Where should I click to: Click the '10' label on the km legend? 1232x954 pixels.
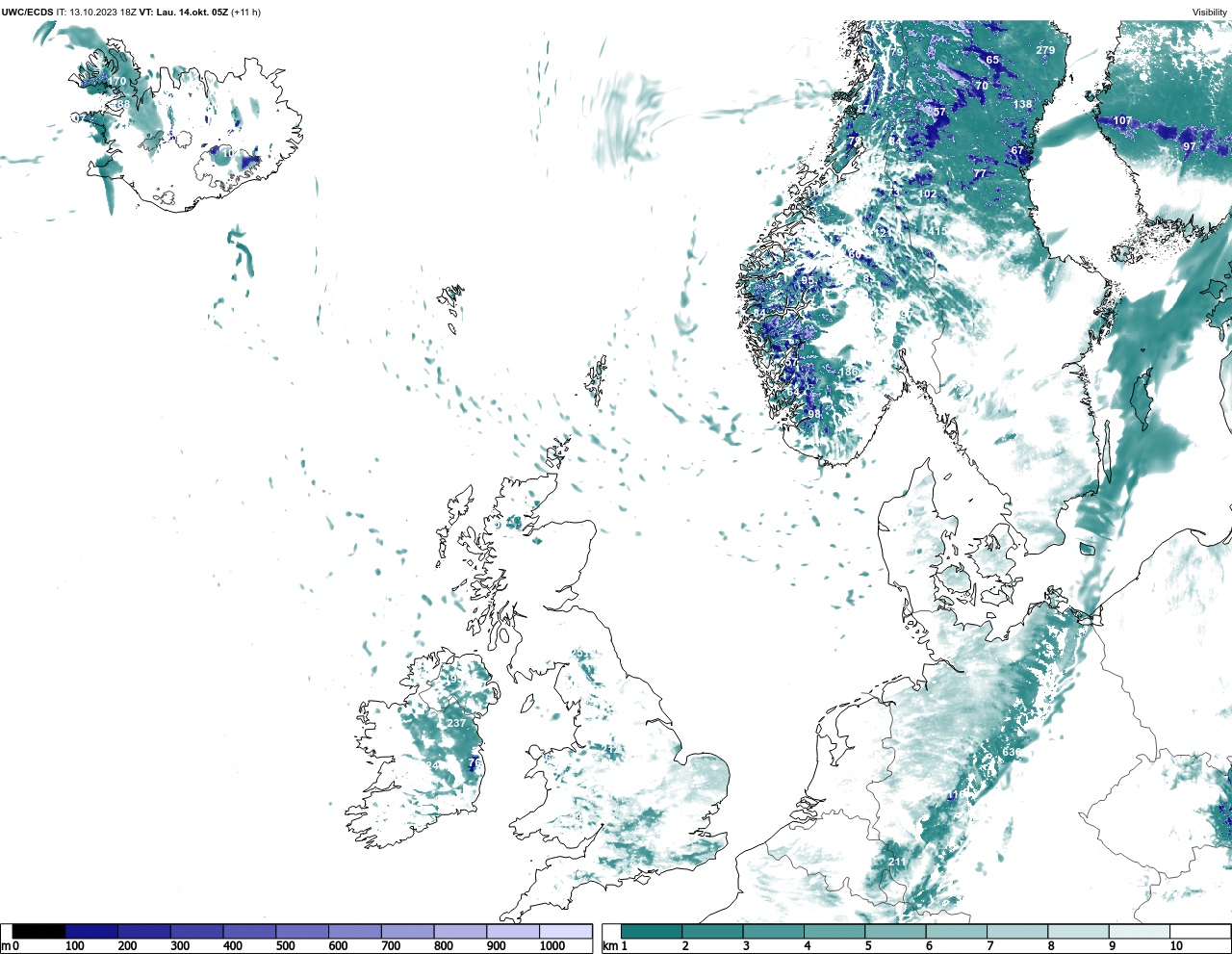(1176, 946)
